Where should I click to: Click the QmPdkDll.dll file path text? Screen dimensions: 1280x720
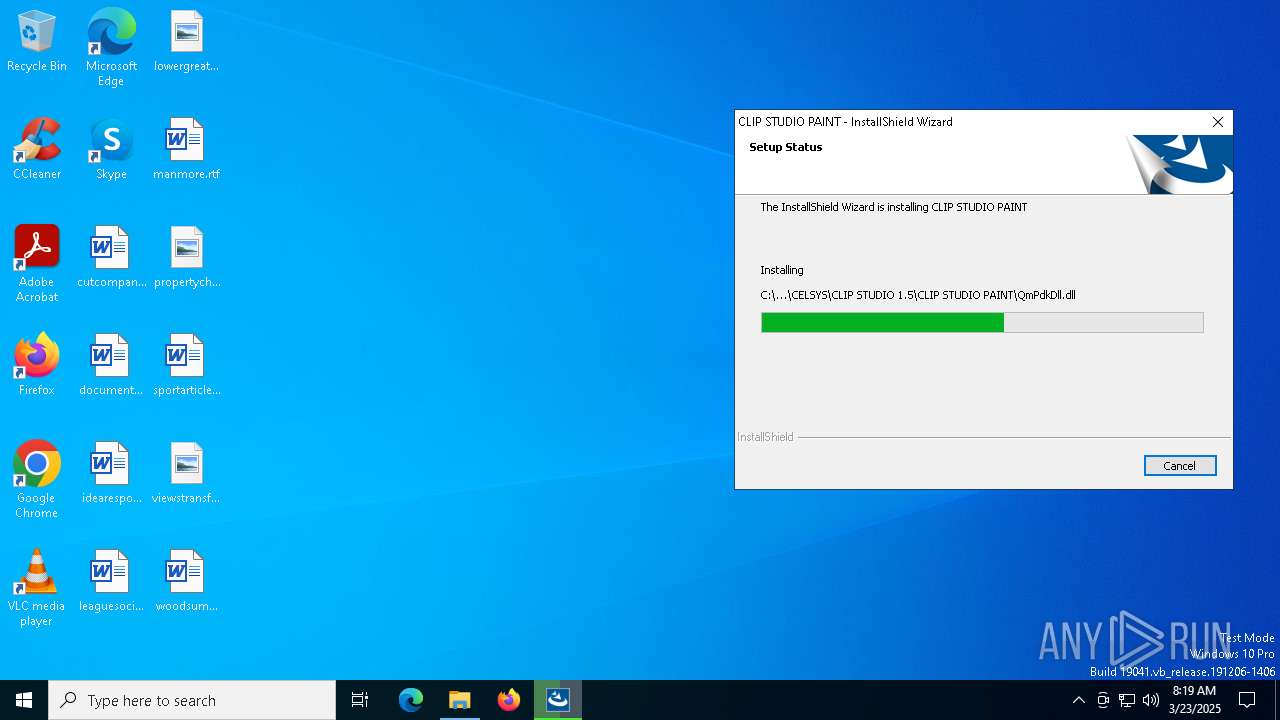coord(918,295)
